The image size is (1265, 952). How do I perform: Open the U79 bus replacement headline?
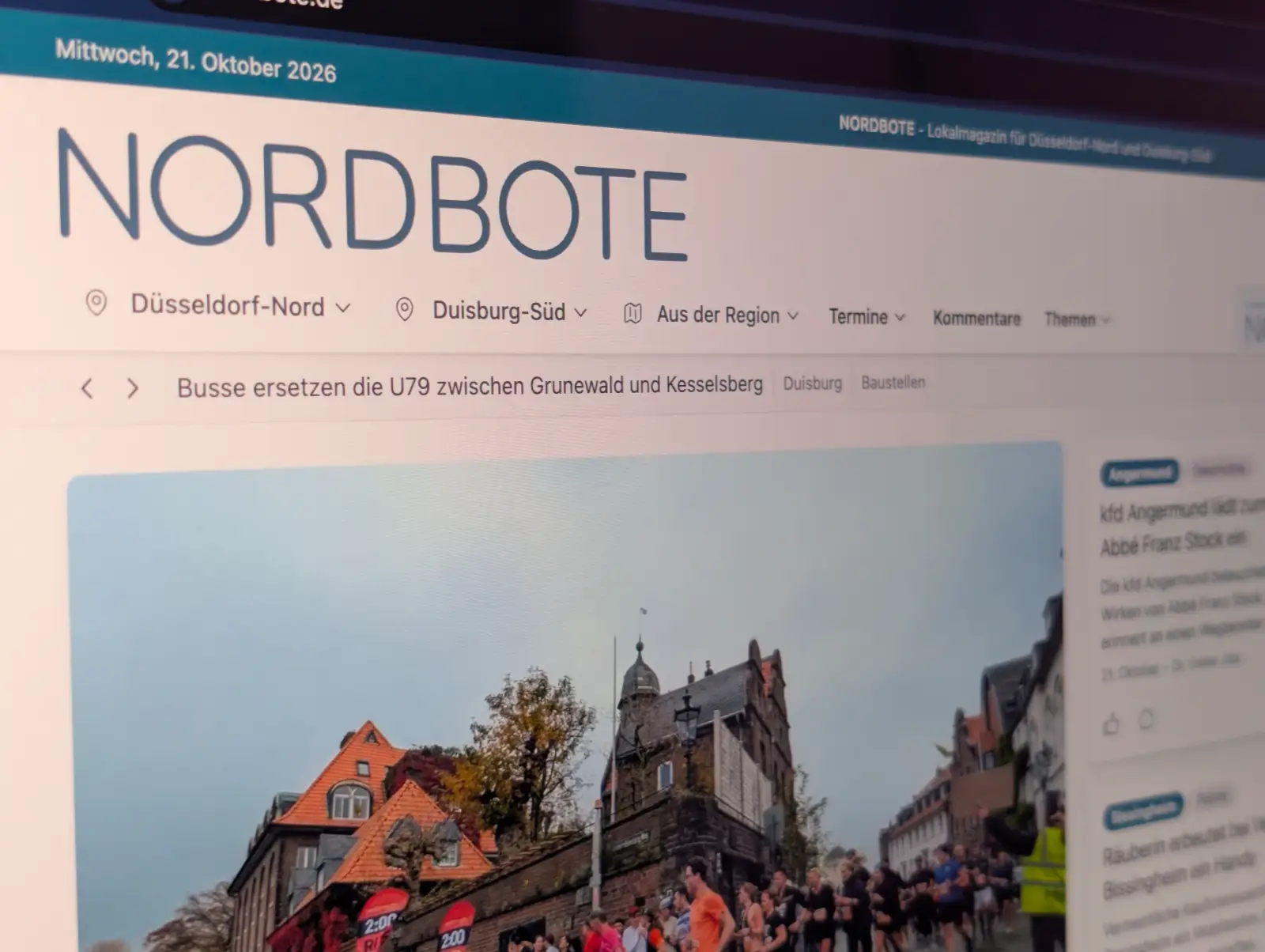point(470,387)
